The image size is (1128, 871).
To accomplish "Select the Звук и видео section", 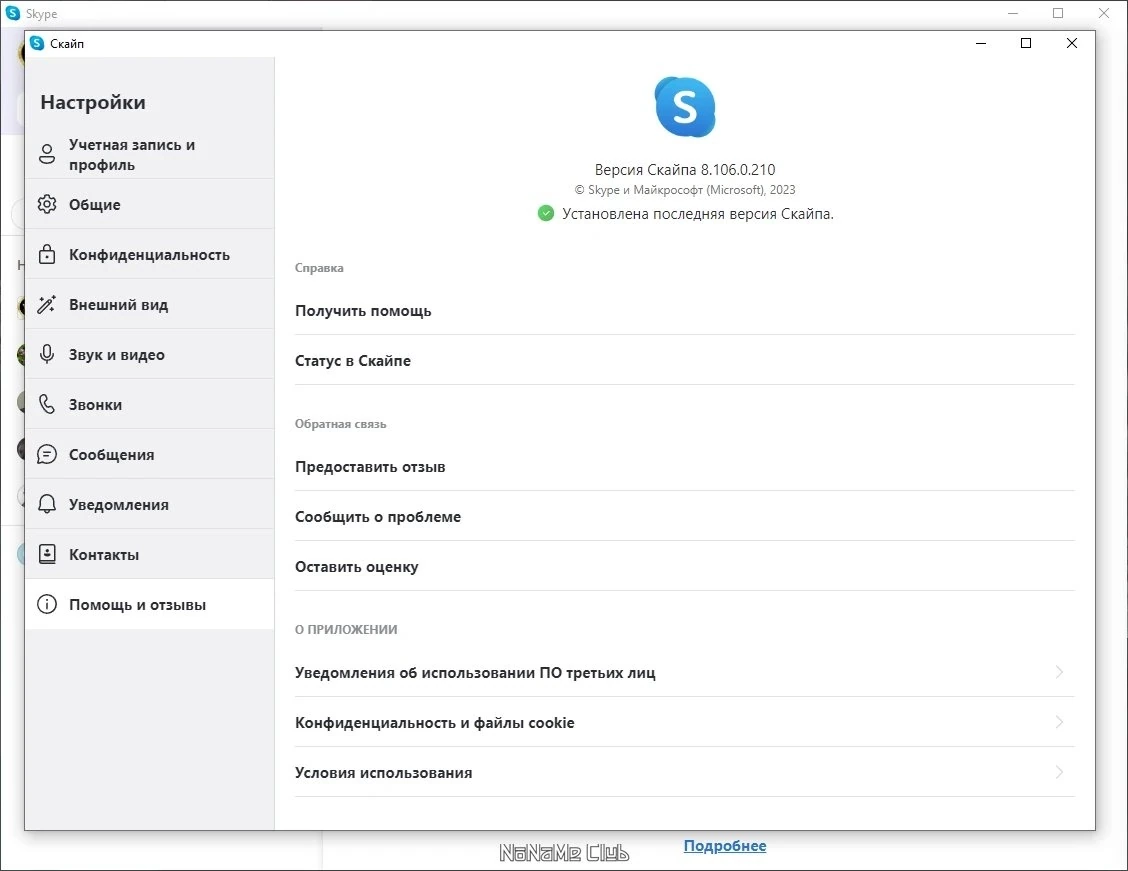I will tap(150, 354).
